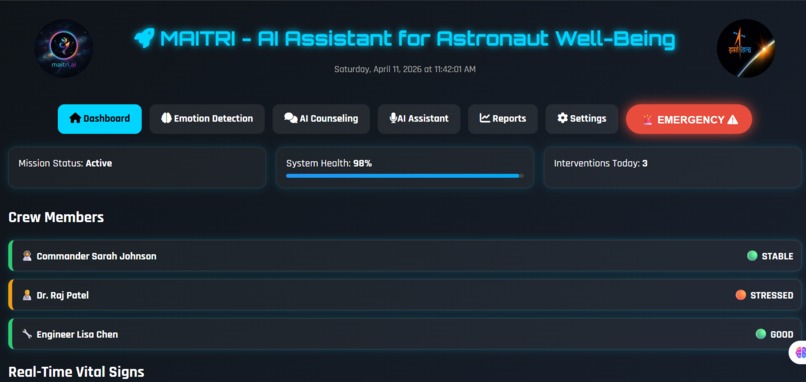
Task: View the Reports tab
Action: point(503,119)
